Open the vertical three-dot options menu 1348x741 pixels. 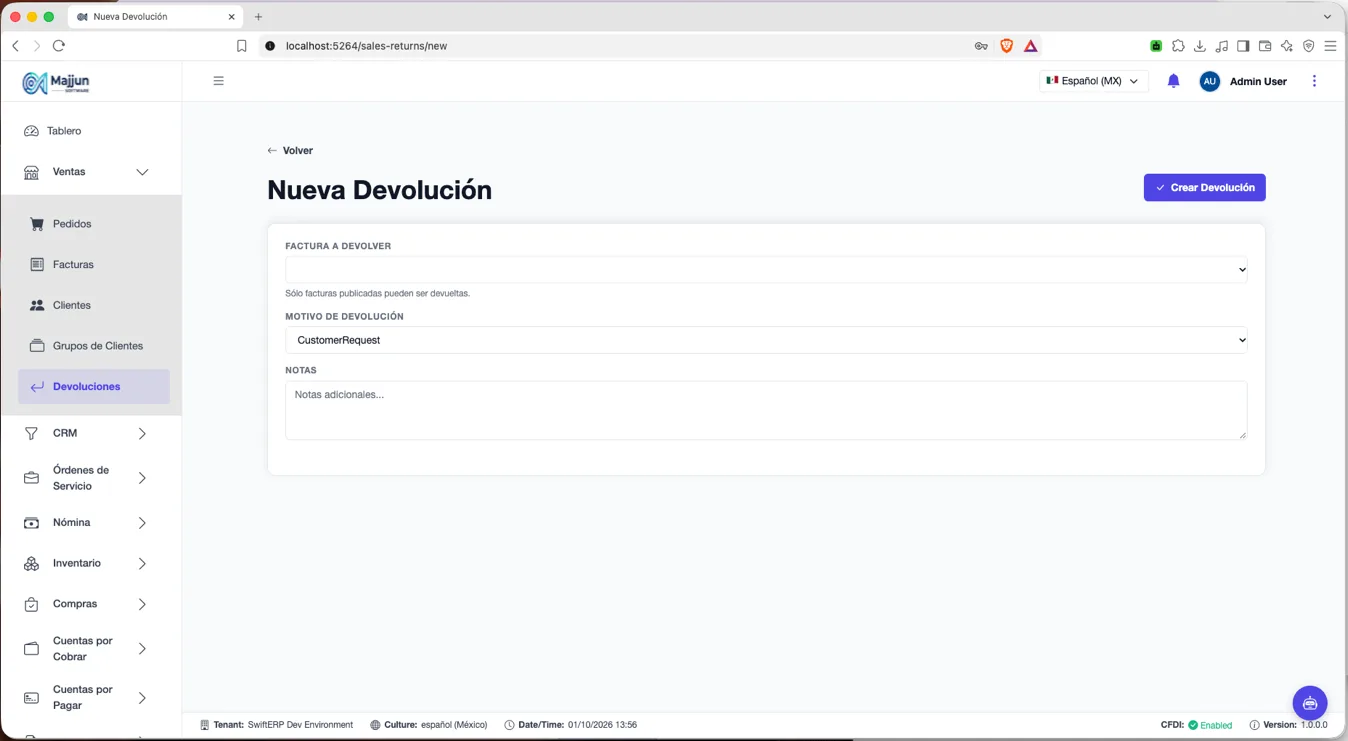coord(1314,81)
